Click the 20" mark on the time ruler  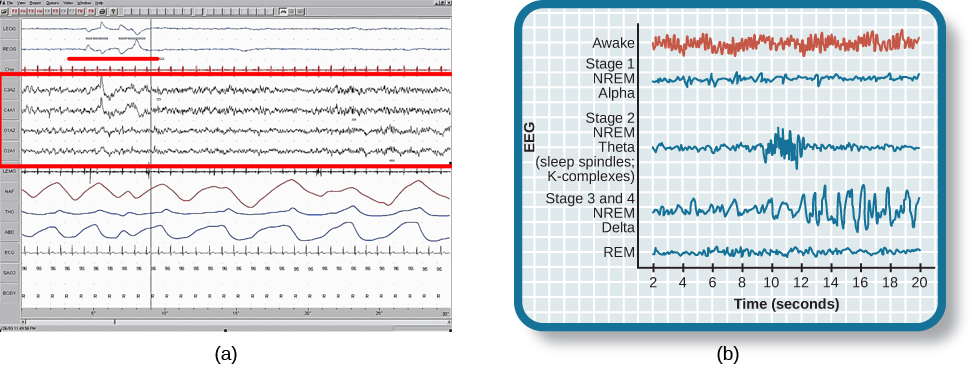[307, 313]
